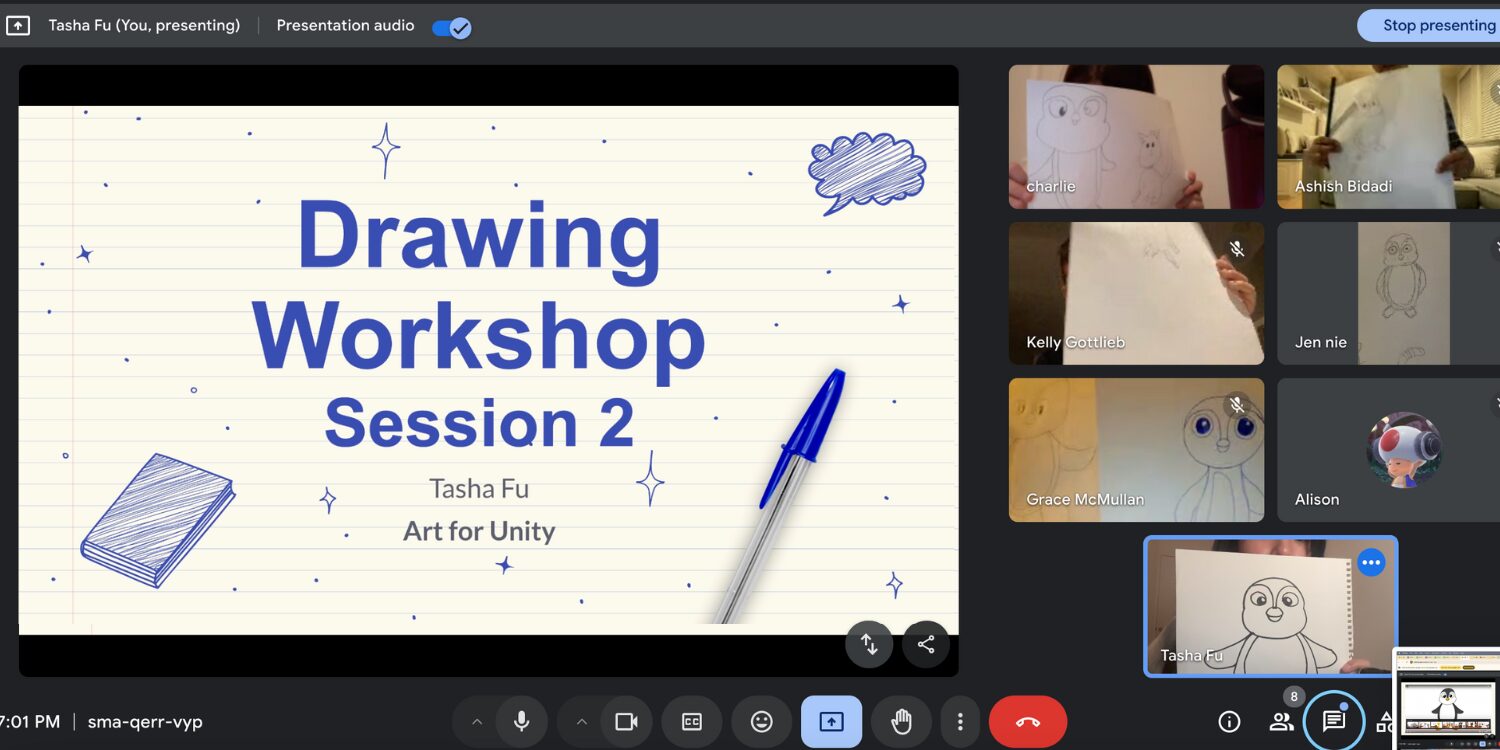Click the 'Session 2' slide subtitle
This screenshot has width=1500, height=750.
[x=479, y=422]
